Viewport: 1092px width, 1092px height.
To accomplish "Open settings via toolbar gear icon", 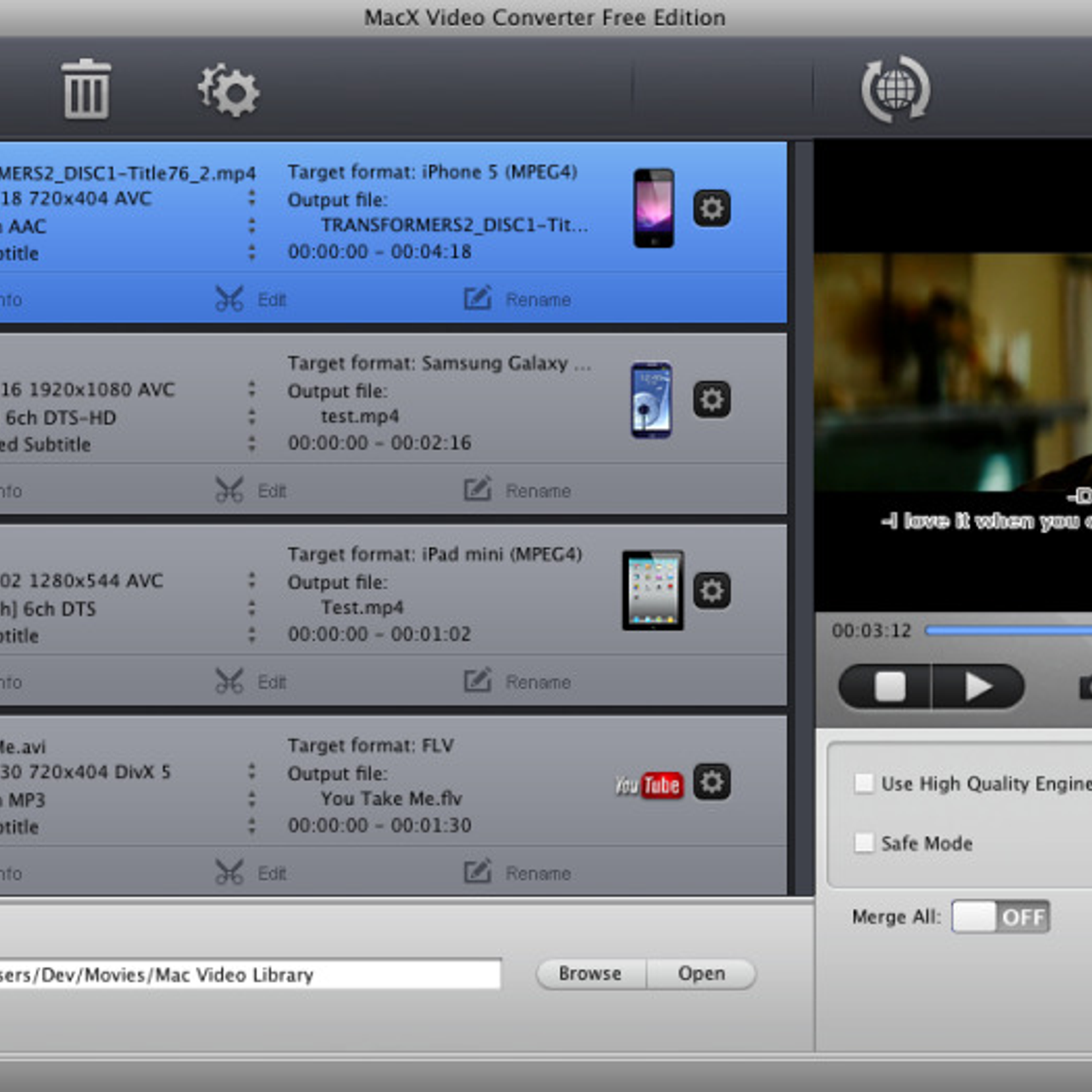I will coord(229,91).
